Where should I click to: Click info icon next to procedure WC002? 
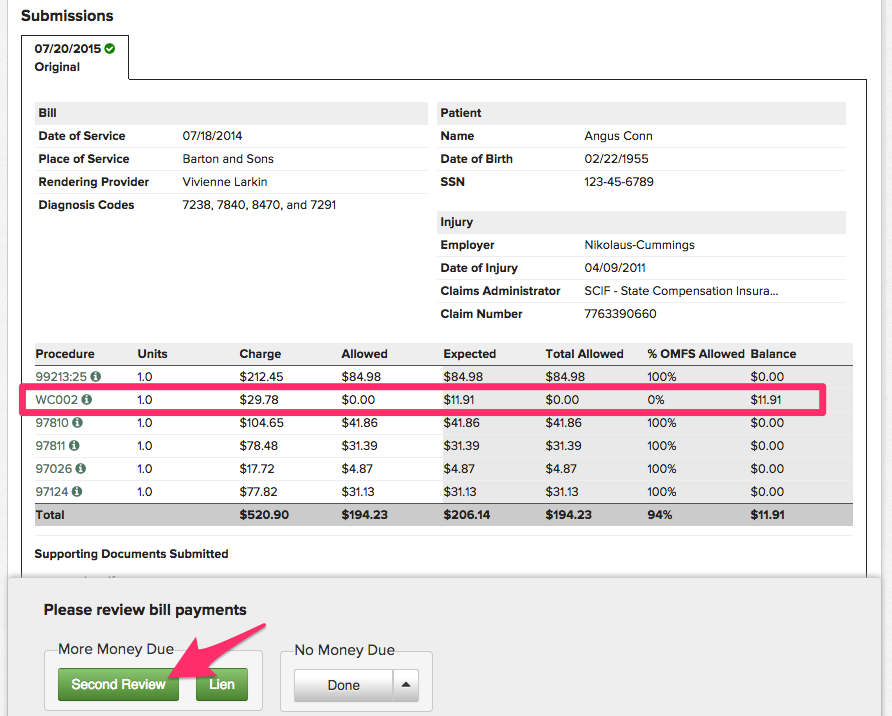click(x=86, y=400)
